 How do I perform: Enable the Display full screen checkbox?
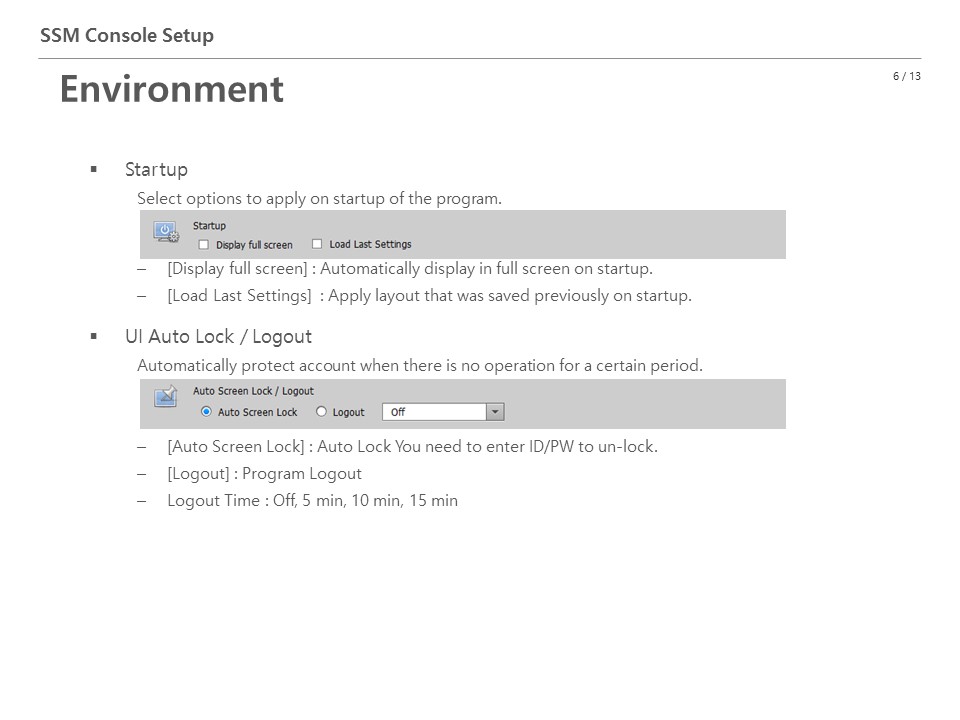click(x=204, y=245)
